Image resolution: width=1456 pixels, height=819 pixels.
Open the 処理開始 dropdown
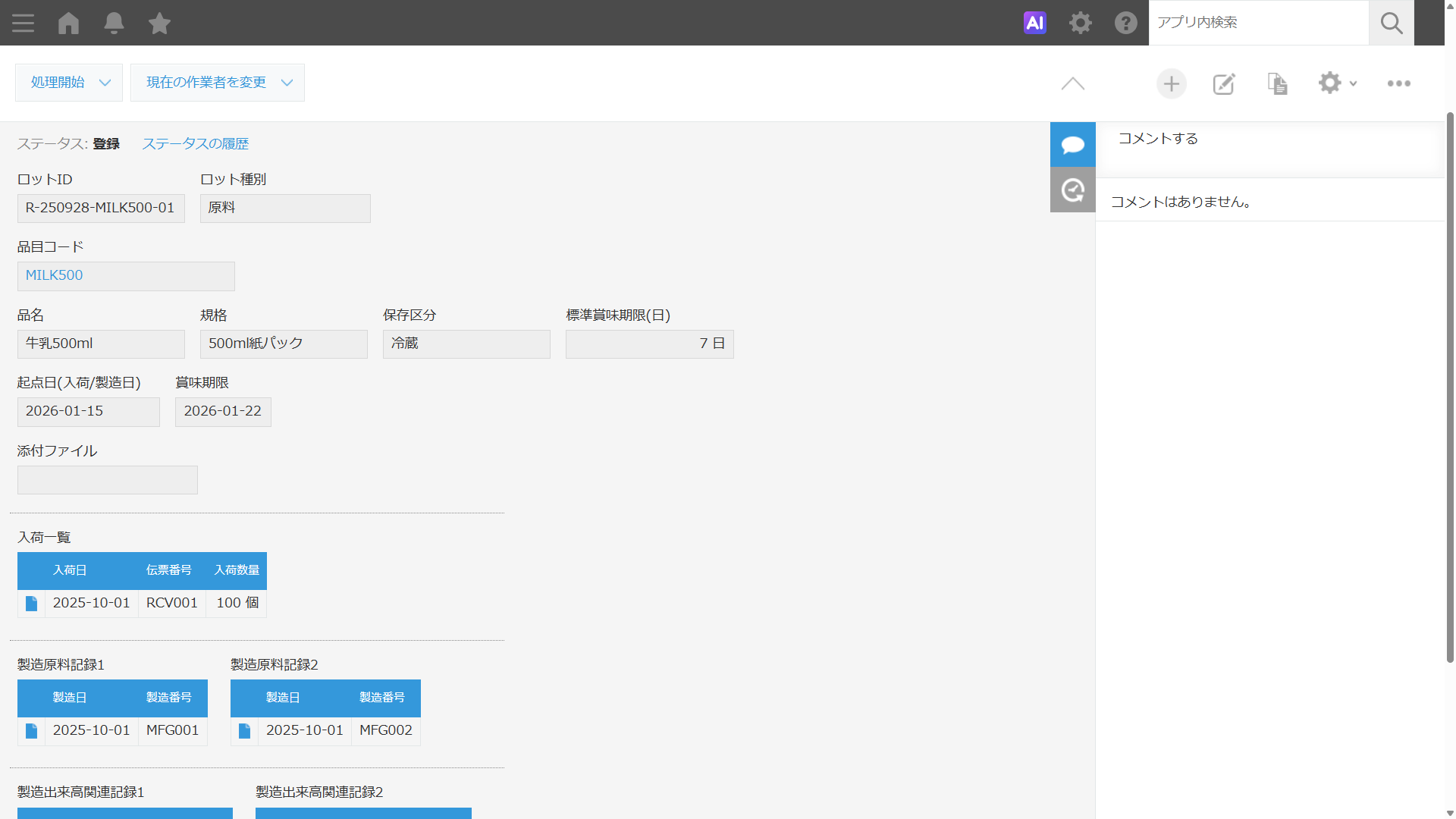(x=68, y=82)
